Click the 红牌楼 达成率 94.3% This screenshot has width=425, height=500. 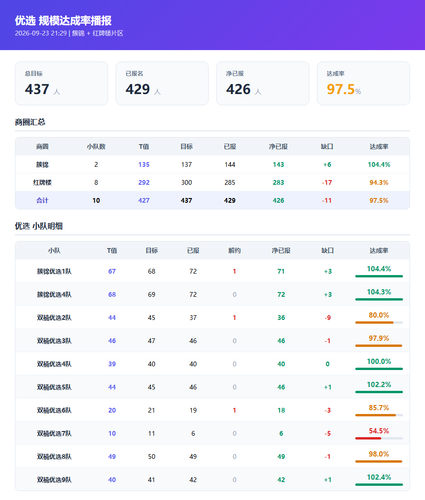tap(379, 183)
